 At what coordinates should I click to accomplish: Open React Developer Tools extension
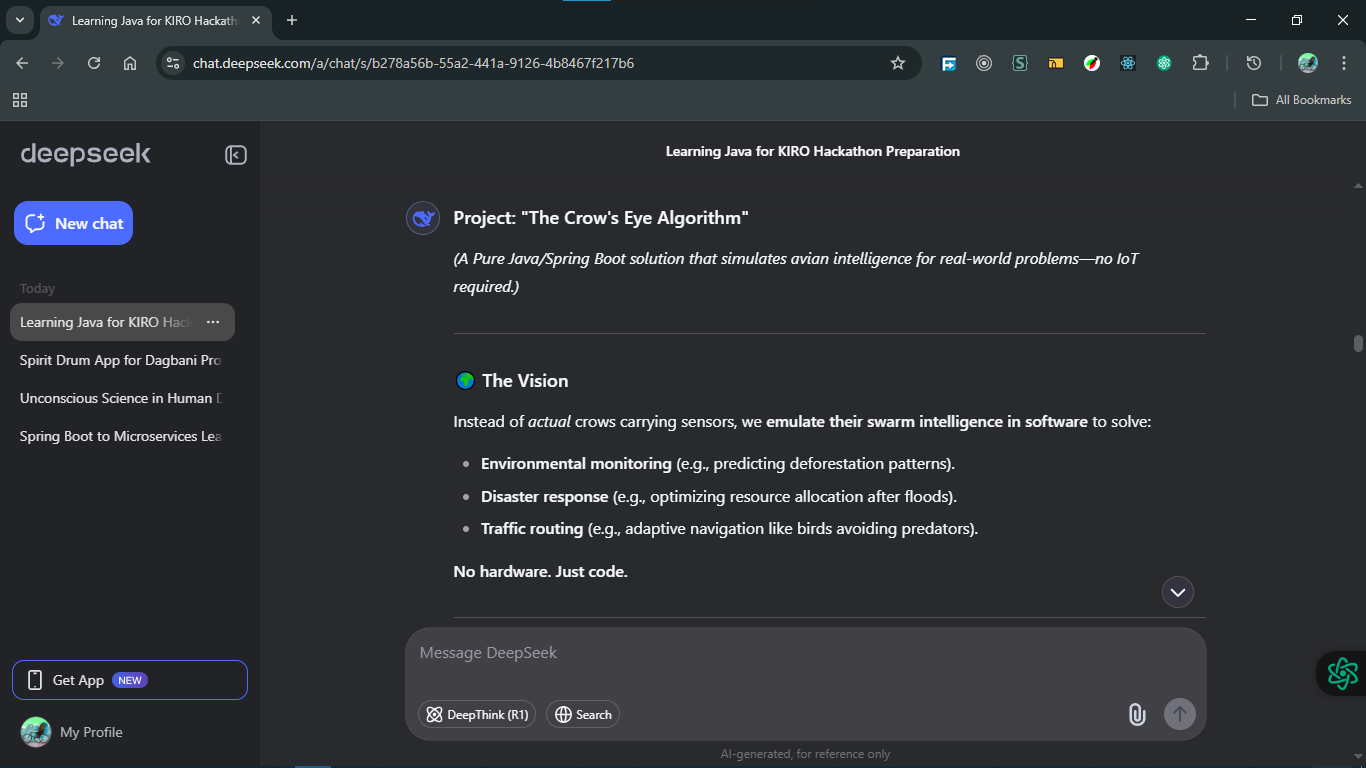[x=1128, y=63]
